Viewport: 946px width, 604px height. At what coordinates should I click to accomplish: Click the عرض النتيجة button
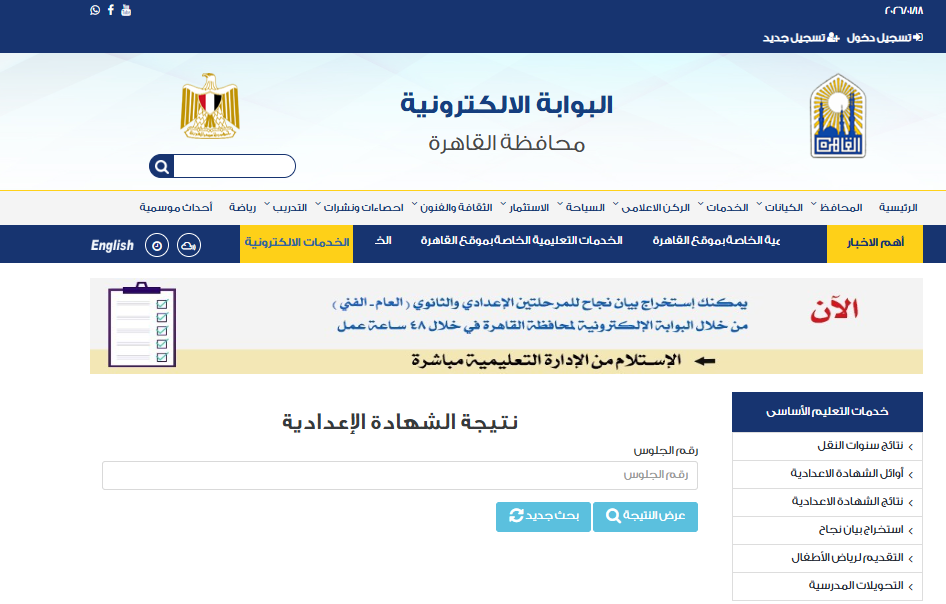(x=645, y=516)
